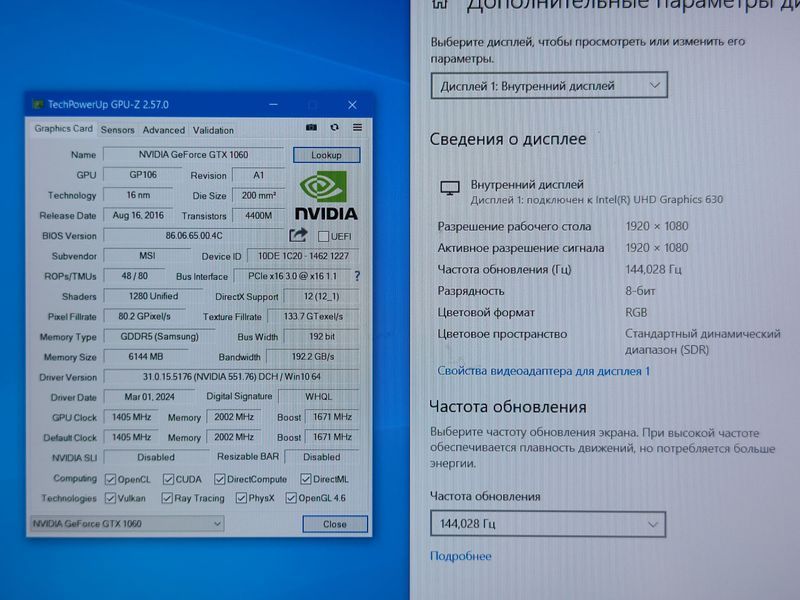The image size is (800, 600).
Task: Open the Дисплей 1: Внутренний дисплей dropdown
Action: point(549,86)
